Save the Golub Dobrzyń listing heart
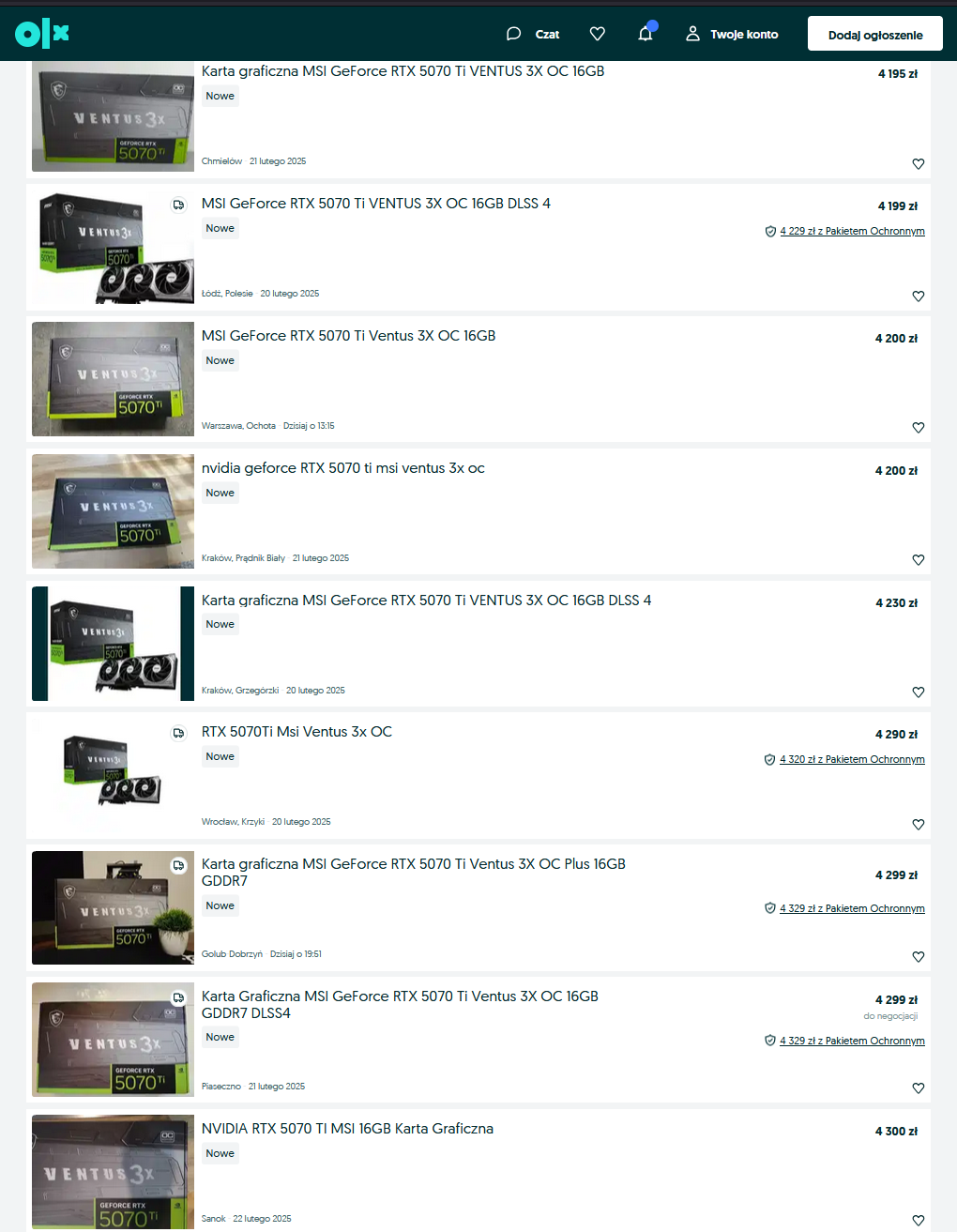The height and width of the screenshot is (1232, 957). (919, 956)
